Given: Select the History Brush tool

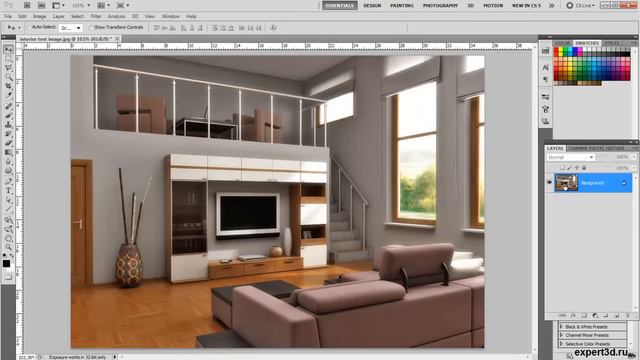Looking at the screenshot, I should tap(8, 134).
